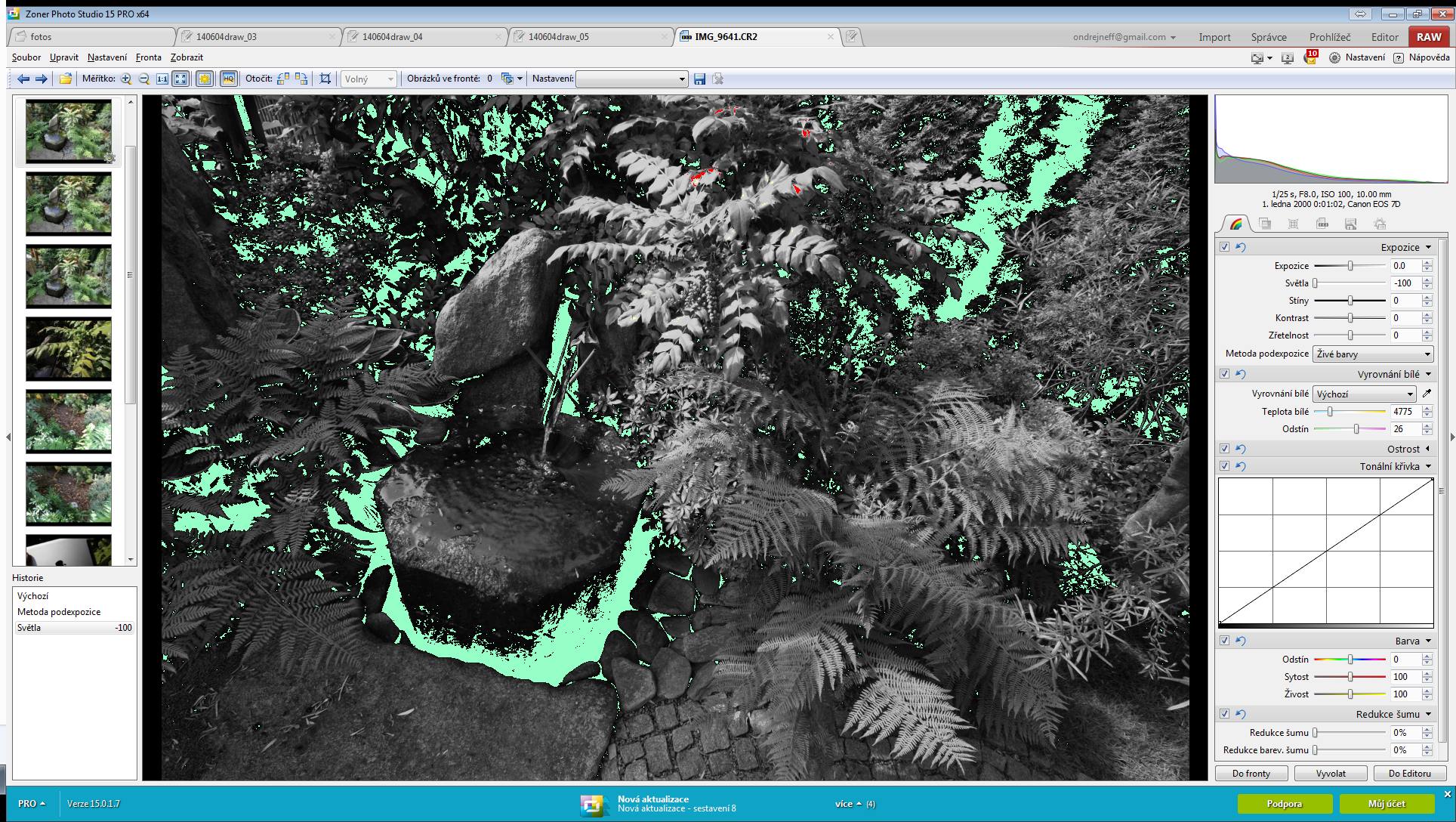The width and height of the screenshot is (1456, 822).
Task: Click the Kontrast slider handle
Action: 1350,318
